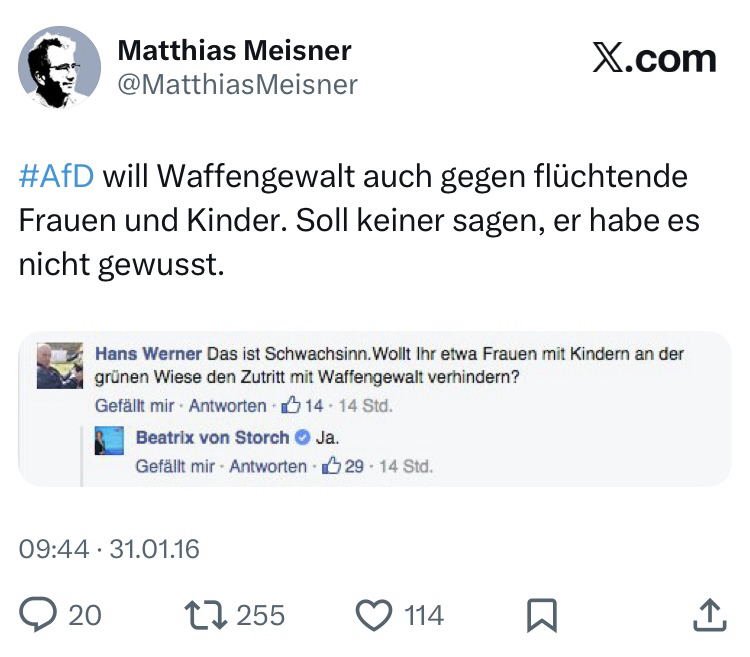Bookmark this tweet

click(541, 615)
